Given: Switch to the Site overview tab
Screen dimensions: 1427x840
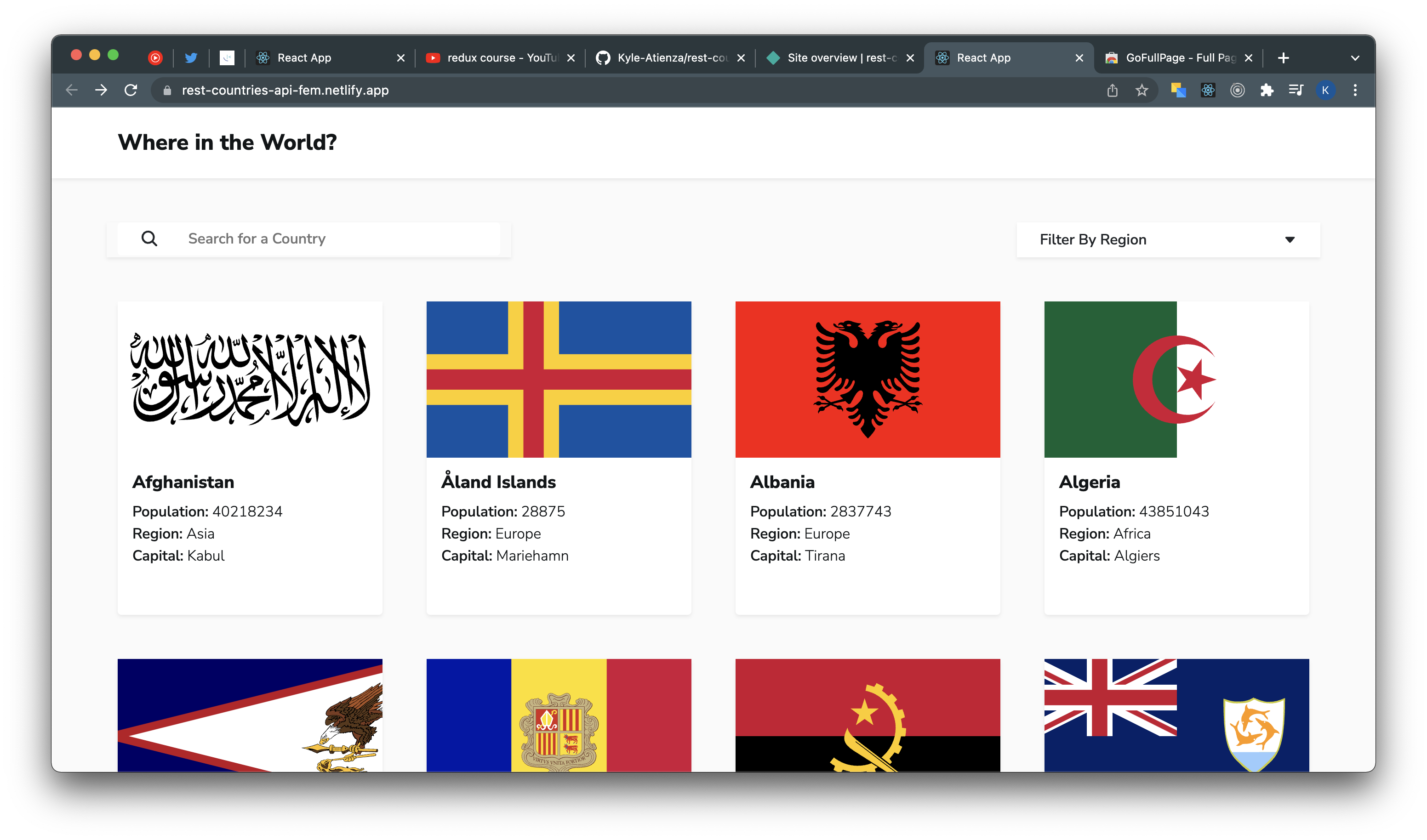Looking at the screenshot, I should click(x=833, y=57).
